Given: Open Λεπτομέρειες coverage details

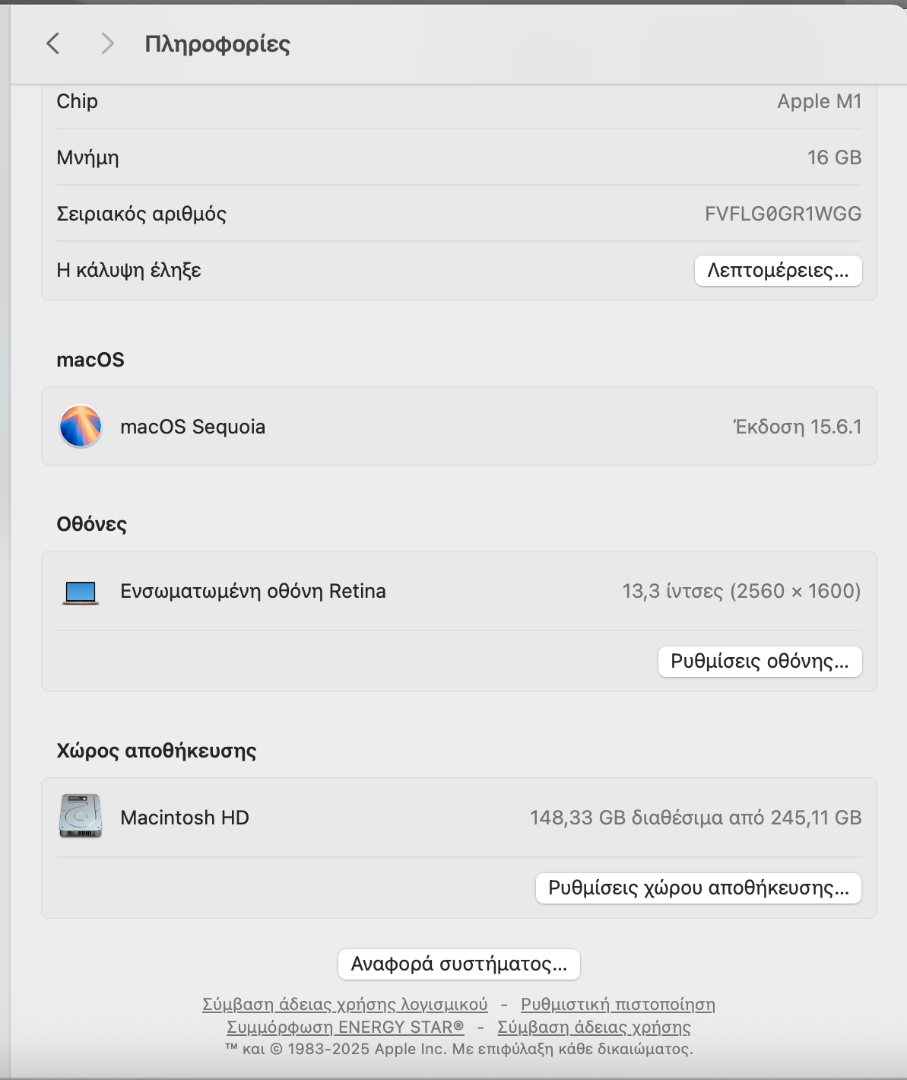Looking at the screenshot, I should click(778, 270).
